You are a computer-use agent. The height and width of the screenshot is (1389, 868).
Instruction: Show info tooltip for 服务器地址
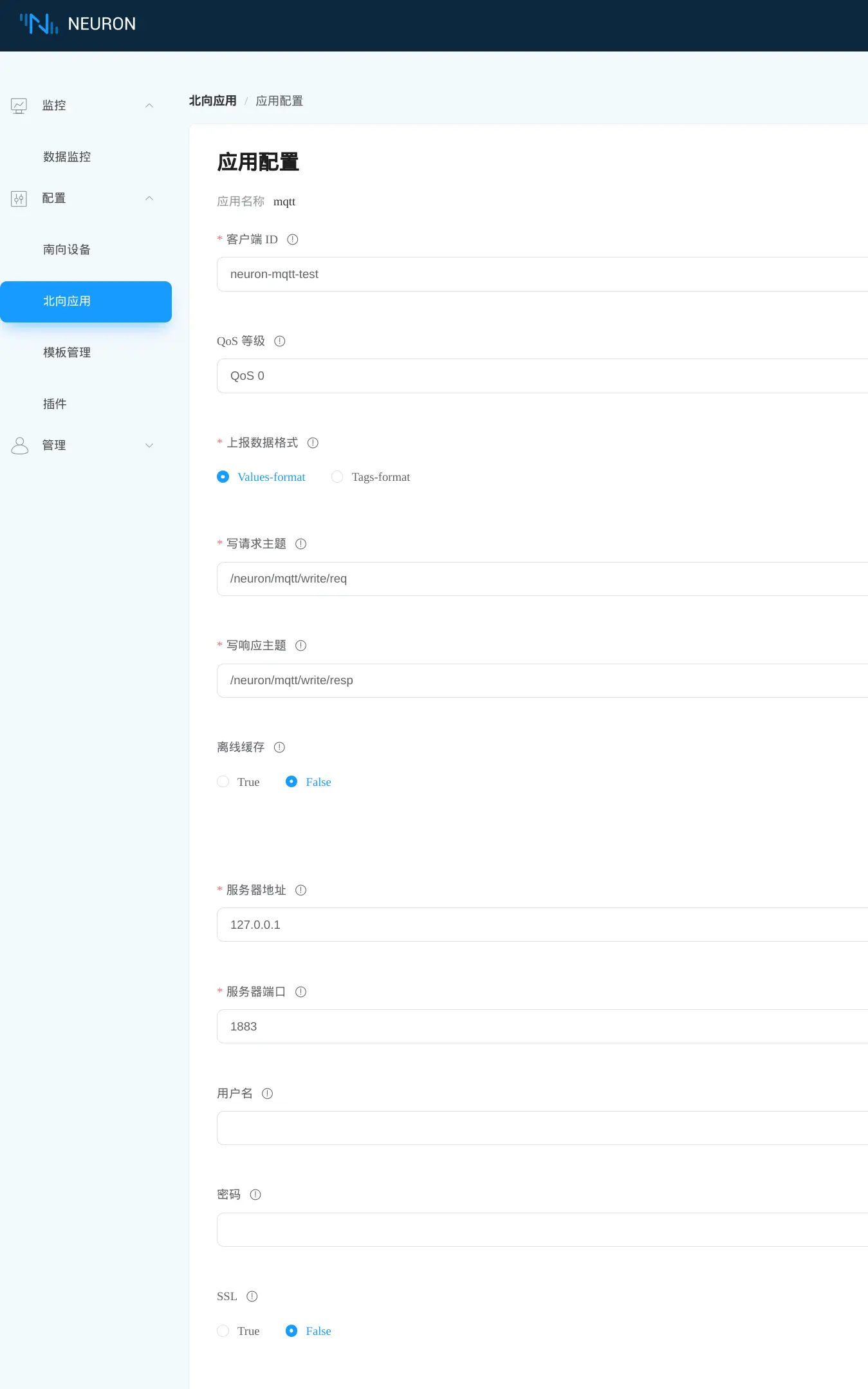301,890
